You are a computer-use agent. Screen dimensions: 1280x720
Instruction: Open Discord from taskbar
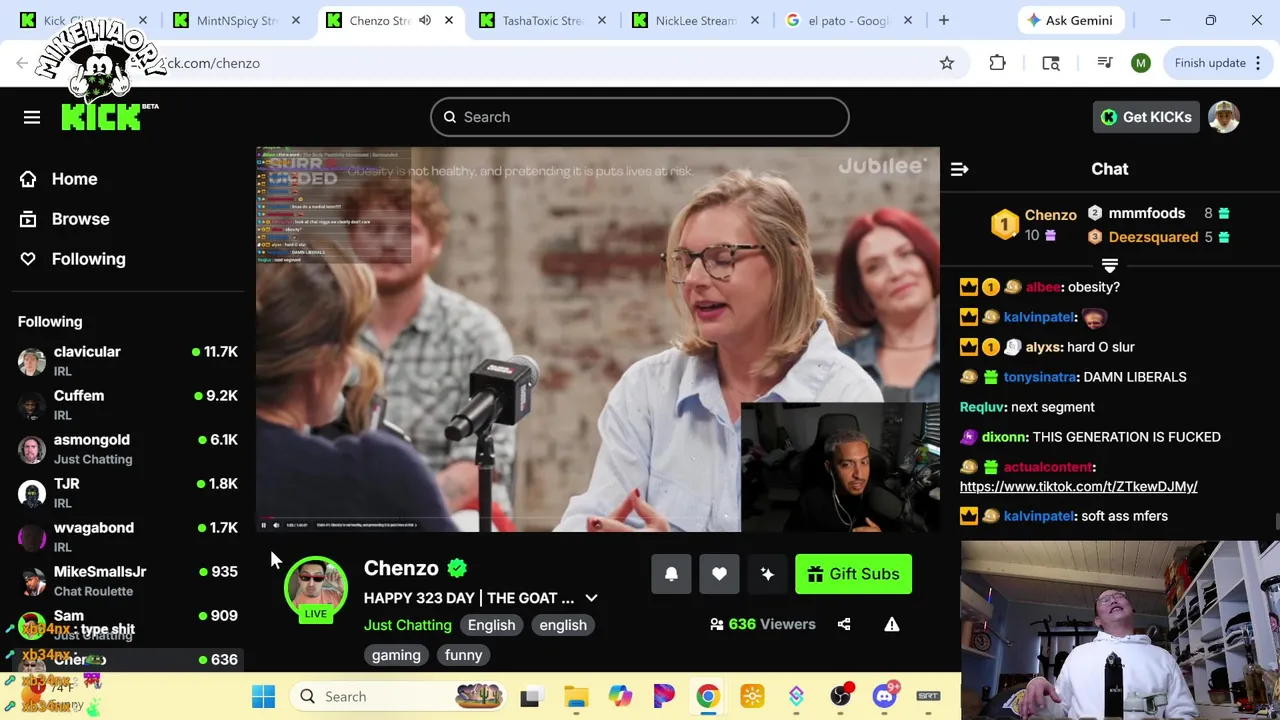coord(885,696)
